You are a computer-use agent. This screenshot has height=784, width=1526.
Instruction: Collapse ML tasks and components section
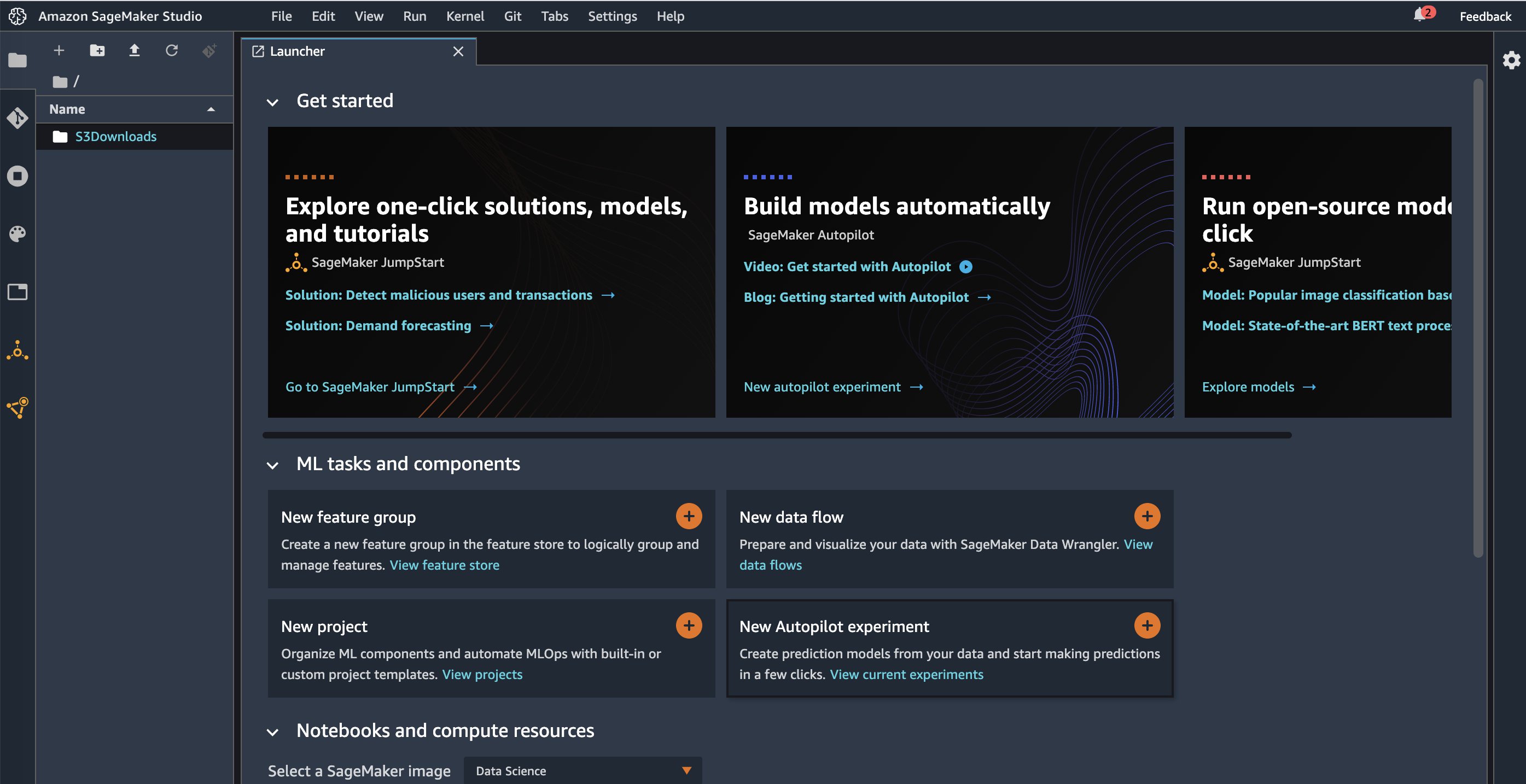pyautogui.click(x=272, y=465)
